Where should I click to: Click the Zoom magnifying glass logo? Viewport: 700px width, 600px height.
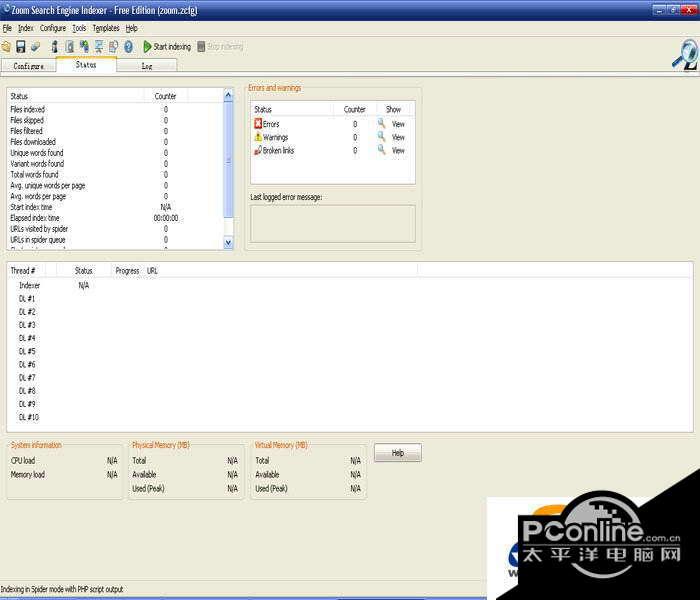click(x=685, y=55)
